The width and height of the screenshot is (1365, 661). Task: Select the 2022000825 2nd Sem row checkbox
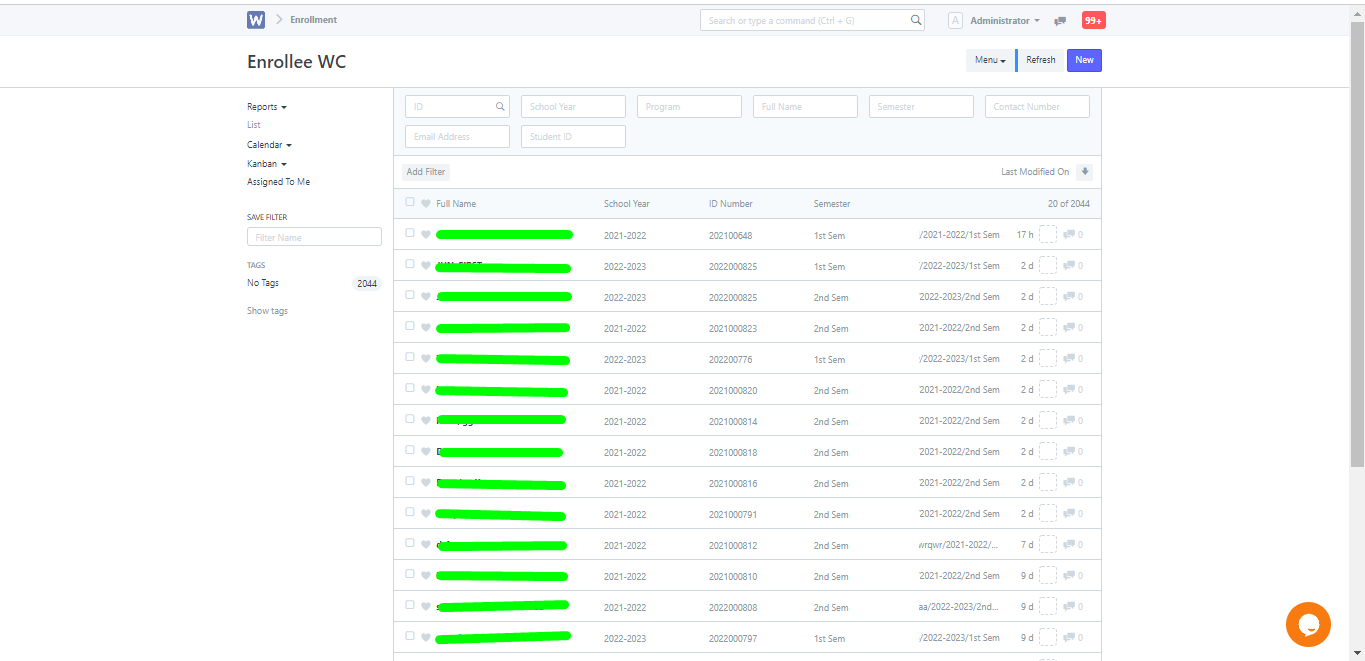pyautogui.click(x=410, y=295)
